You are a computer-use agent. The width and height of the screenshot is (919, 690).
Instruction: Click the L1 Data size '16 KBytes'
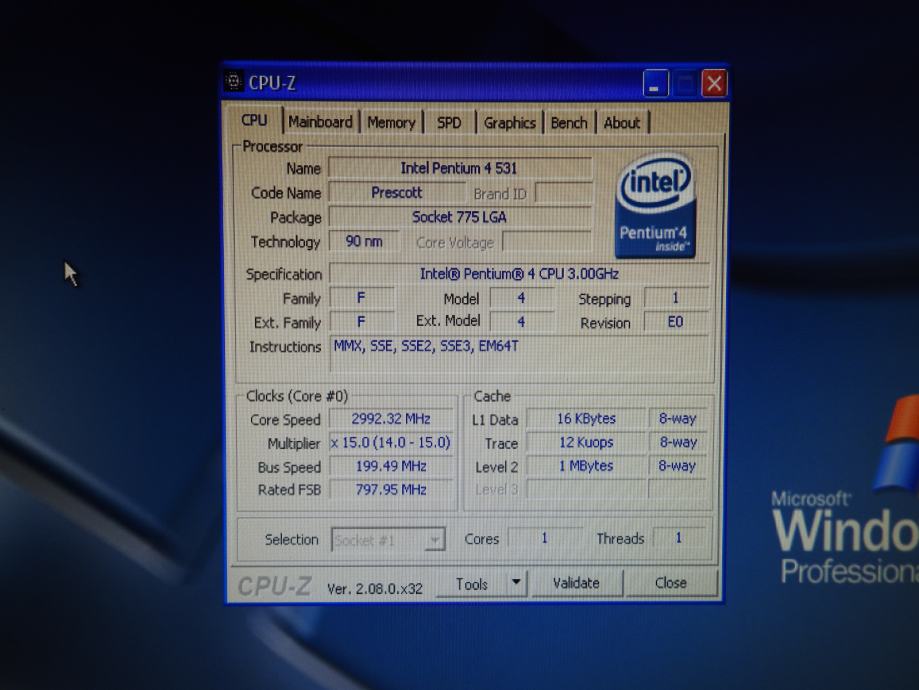tap(586, 419)
